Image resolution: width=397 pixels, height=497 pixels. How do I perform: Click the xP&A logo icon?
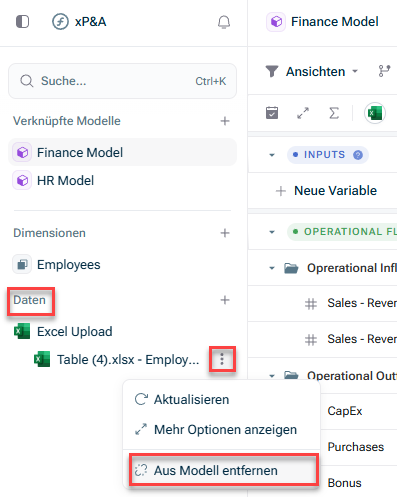pos(60,22)
